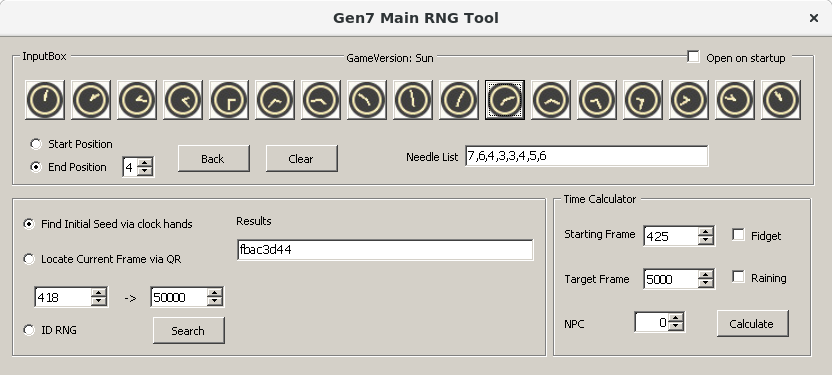The width and height of the screenshot is (832, 375).
Task: Decrease the Target Frame spinner
Action: click(705, 283)
